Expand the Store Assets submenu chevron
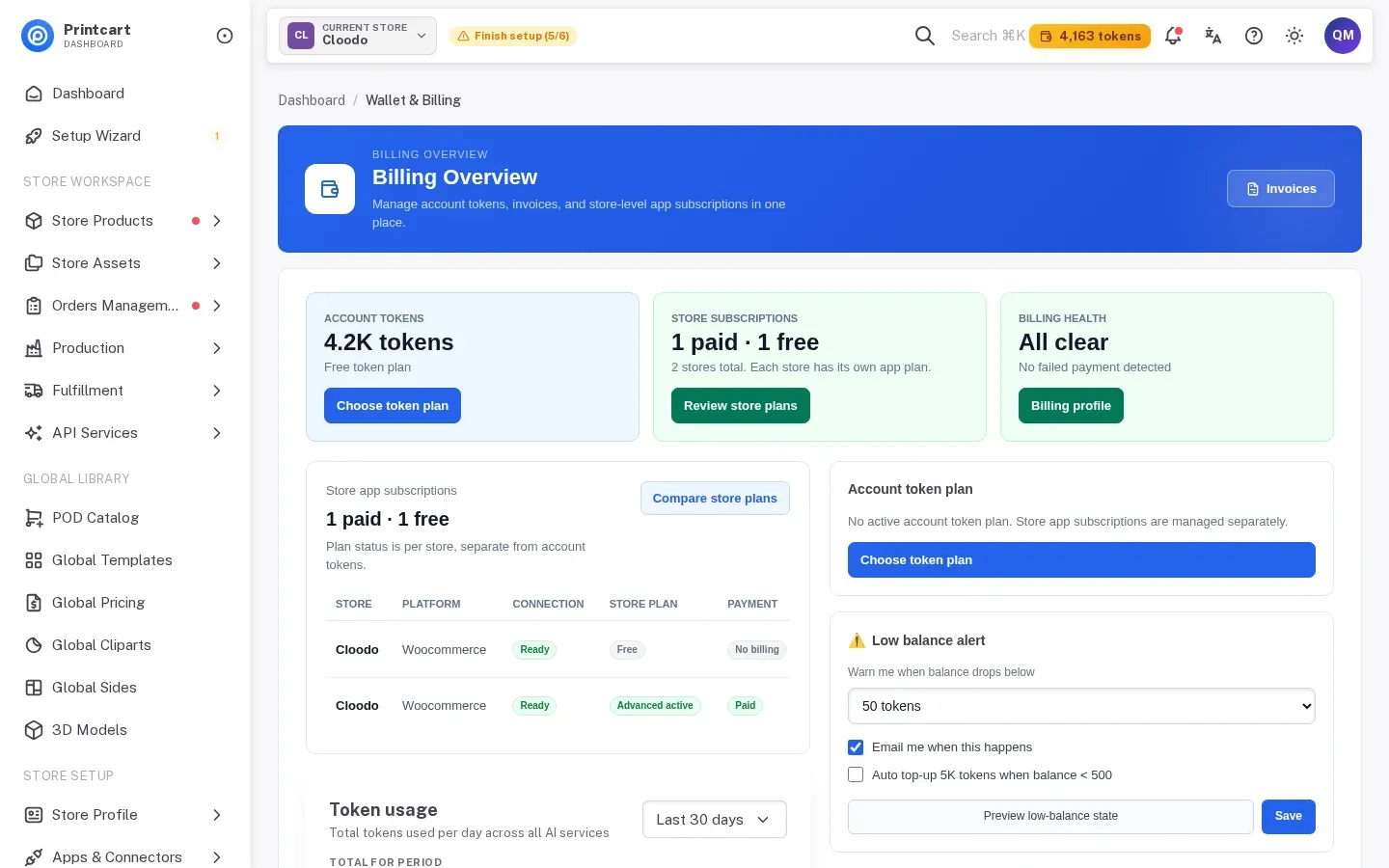Screen dimensions: 1389x868 [x=217, y=263]
